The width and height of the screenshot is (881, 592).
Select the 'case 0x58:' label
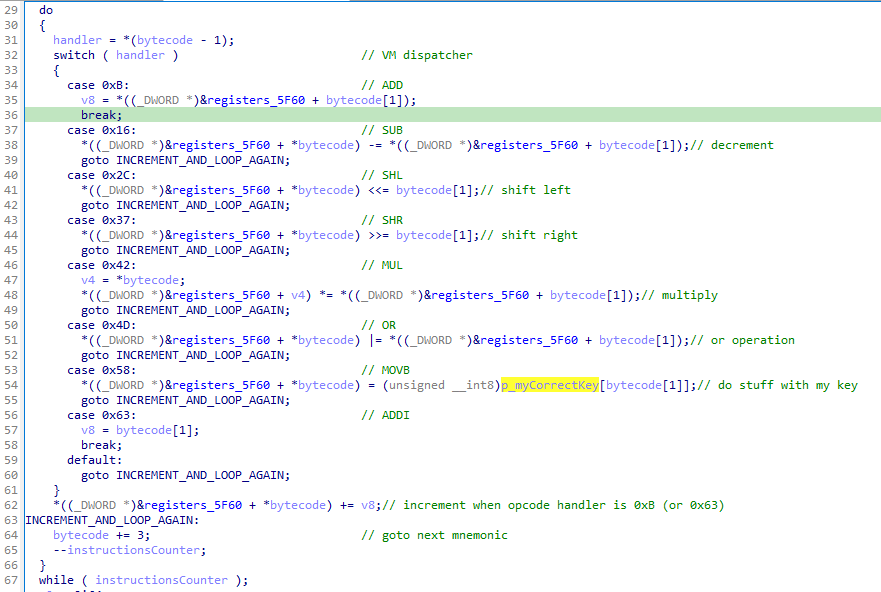point(102,370)
